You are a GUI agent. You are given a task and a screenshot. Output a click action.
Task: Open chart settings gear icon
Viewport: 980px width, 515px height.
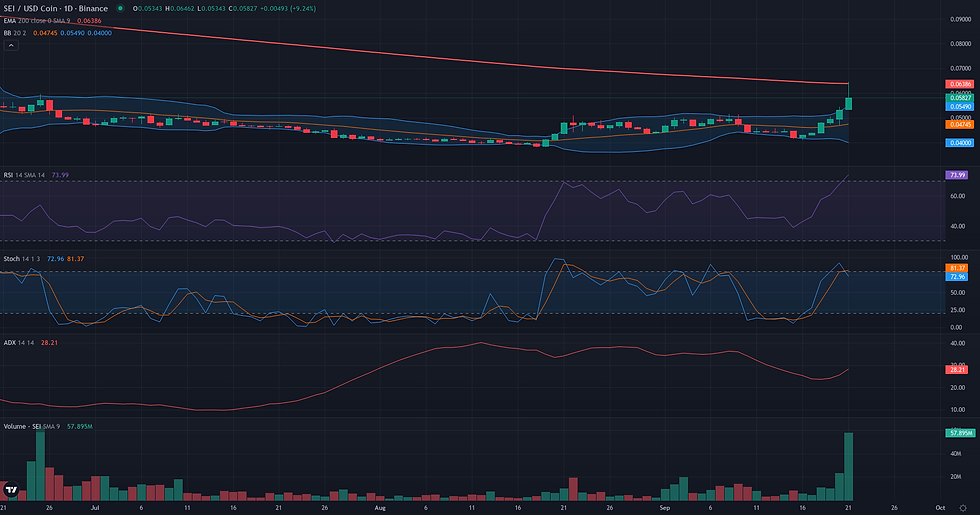pyautogui.click(x=962, y=508)
